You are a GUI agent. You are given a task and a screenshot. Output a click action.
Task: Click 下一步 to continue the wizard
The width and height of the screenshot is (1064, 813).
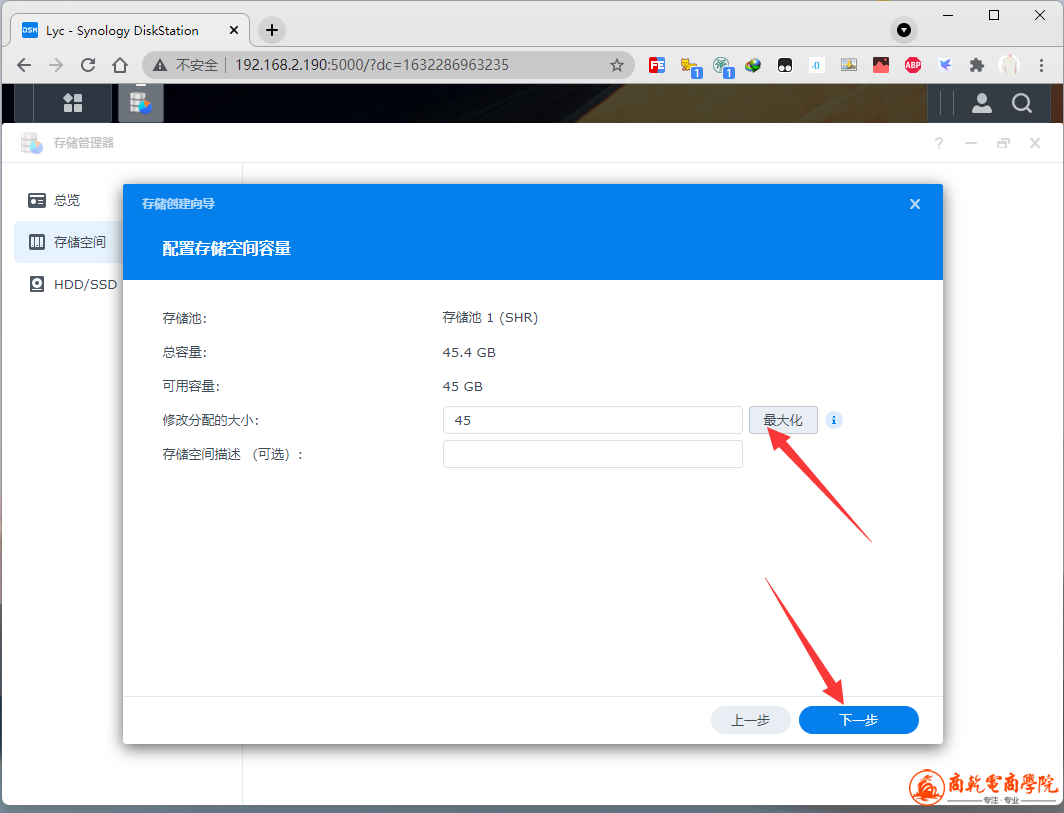point(858,720)
